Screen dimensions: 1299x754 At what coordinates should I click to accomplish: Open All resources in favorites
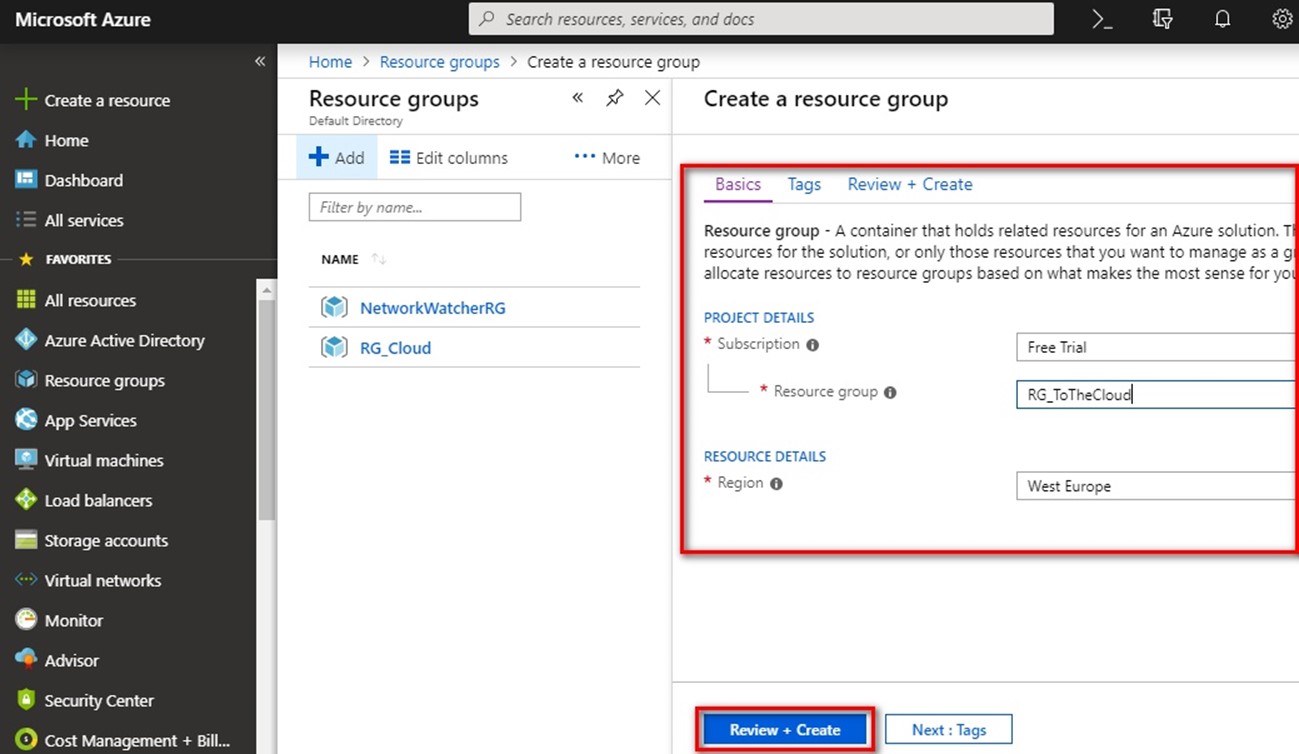90,300
